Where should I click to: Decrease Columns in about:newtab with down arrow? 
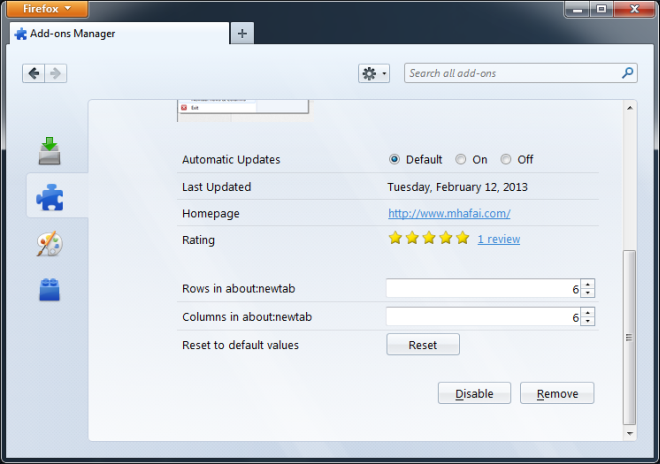tap(588, 321)
